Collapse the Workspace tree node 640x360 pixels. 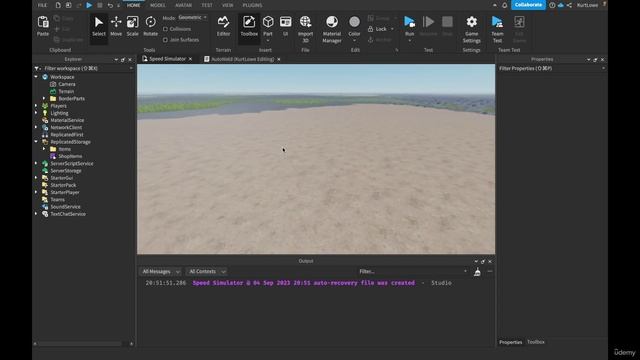coord(36,77)
